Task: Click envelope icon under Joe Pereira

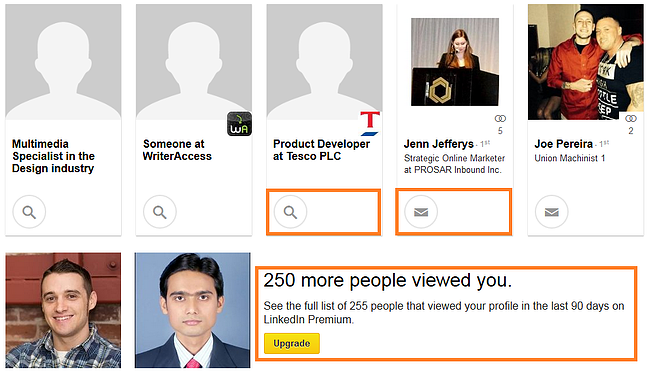Action: click(x=551, y=212)
